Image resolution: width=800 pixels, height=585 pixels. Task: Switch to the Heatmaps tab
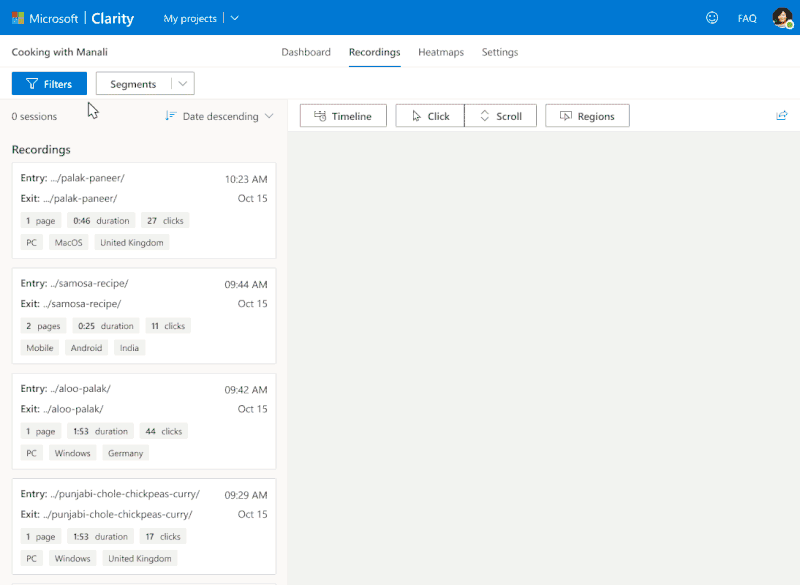coord(441,52)
